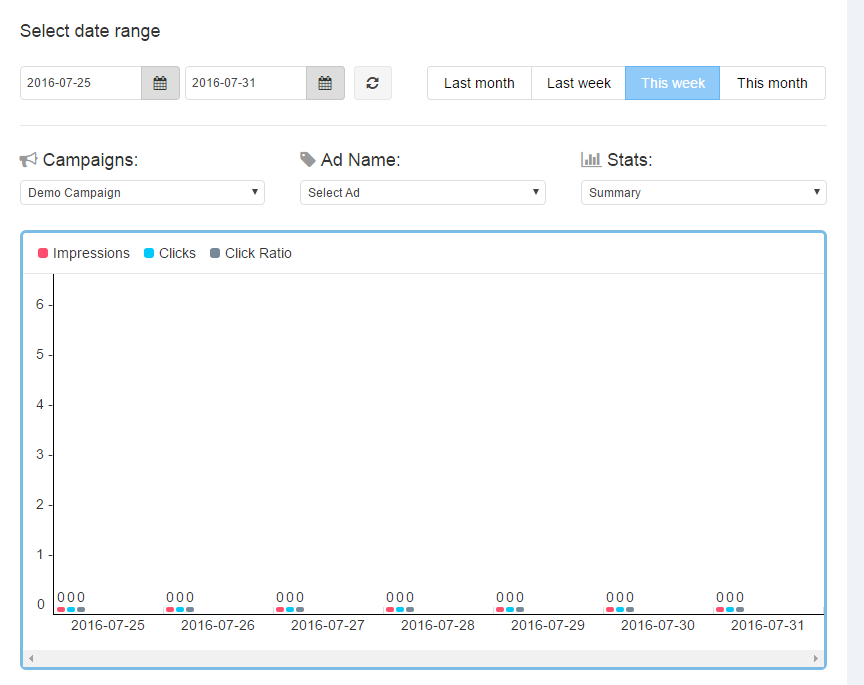The image size is (864, 685).
Task: Open the end date calendar picker
Action: coord(325,83)
